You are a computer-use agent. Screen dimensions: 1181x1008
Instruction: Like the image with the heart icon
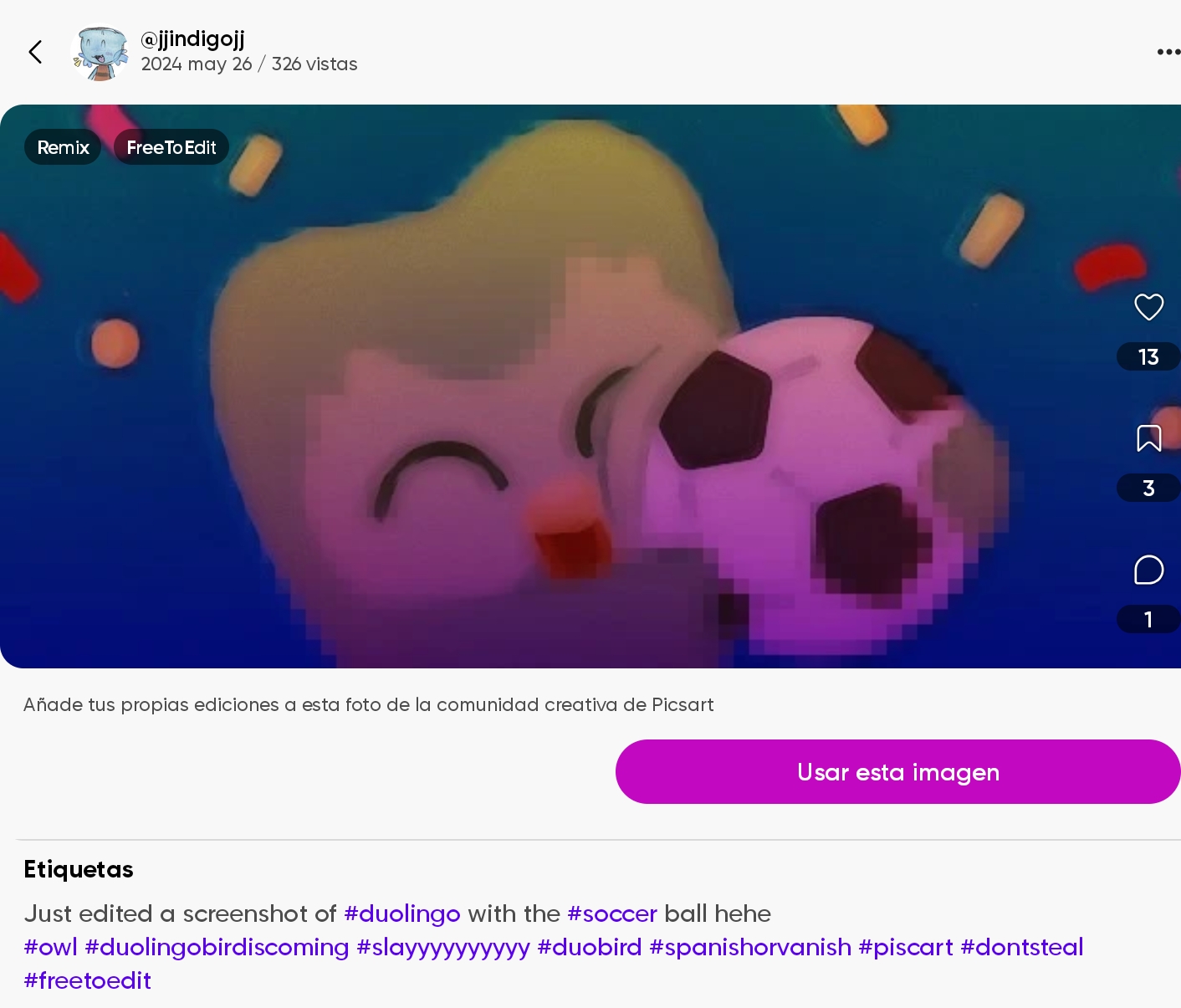tap(1148, 307)
